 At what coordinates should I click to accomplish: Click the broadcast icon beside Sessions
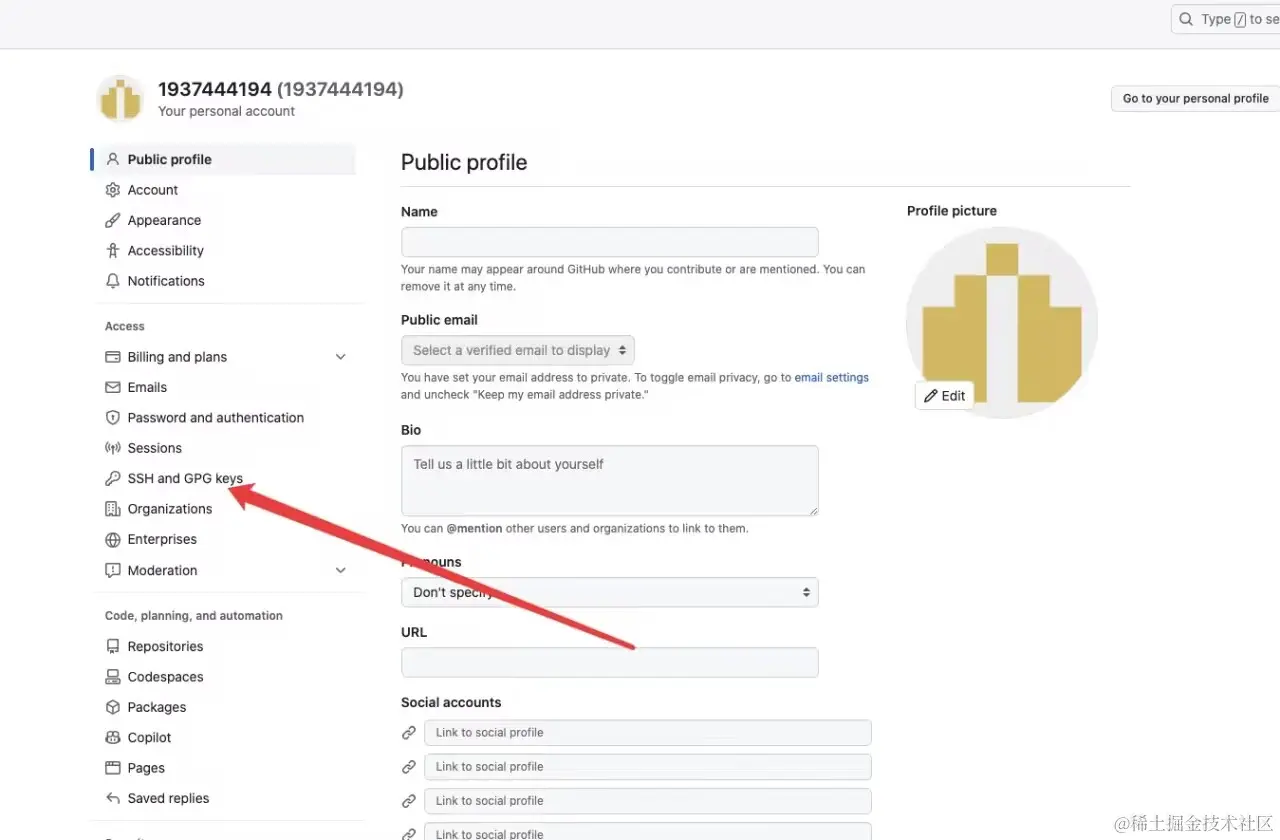click(113, 448)
